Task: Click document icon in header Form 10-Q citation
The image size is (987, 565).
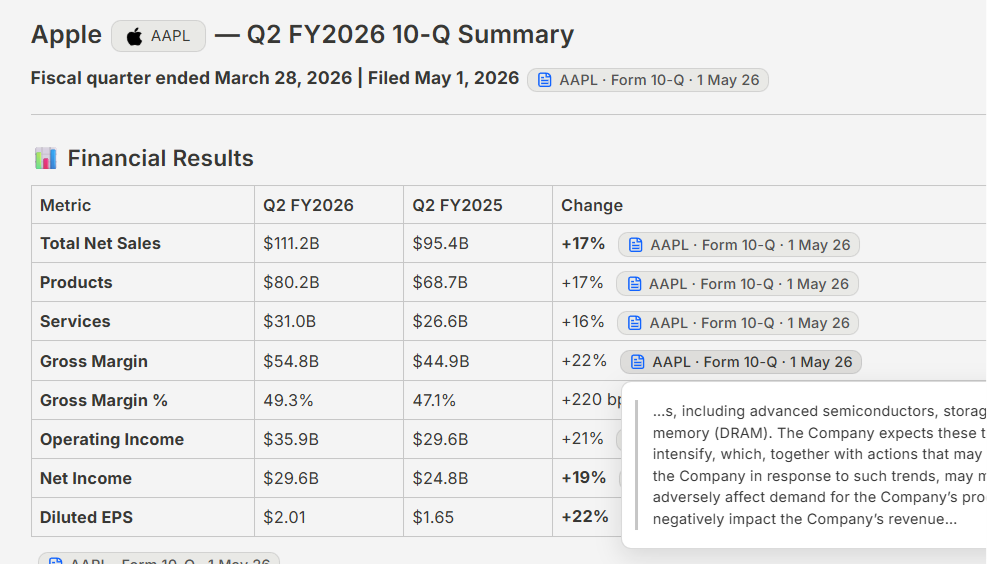Action: 544,80
